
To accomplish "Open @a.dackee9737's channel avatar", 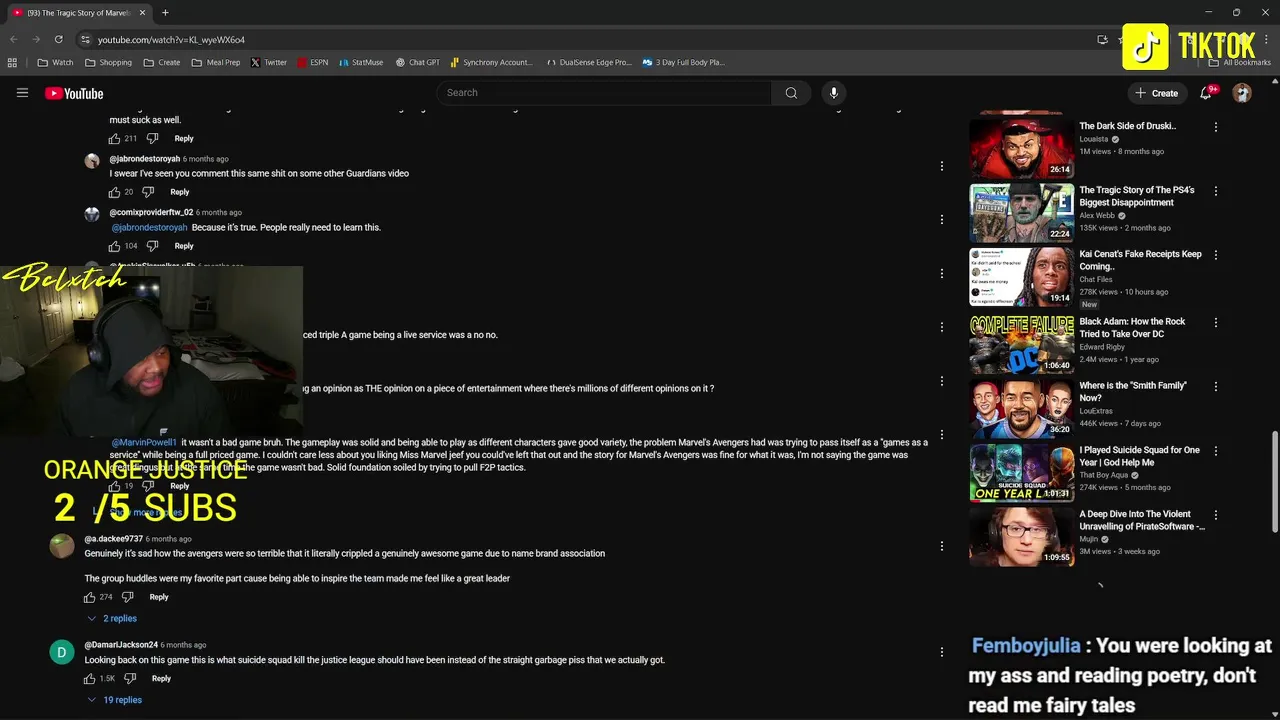I will coord(62,546).
